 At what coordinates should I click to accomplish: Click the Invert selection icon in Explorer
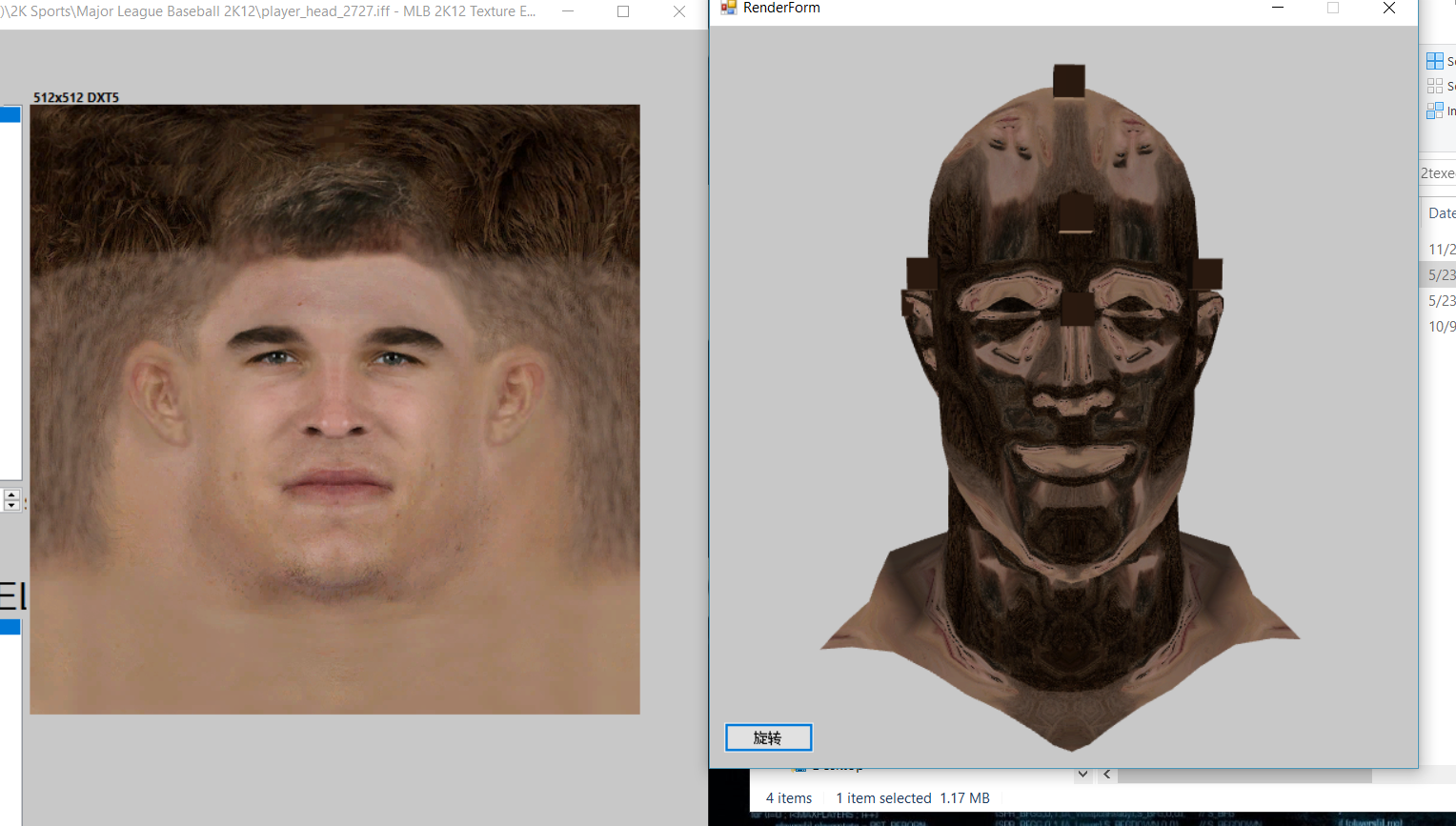[x=1434, y=111]
